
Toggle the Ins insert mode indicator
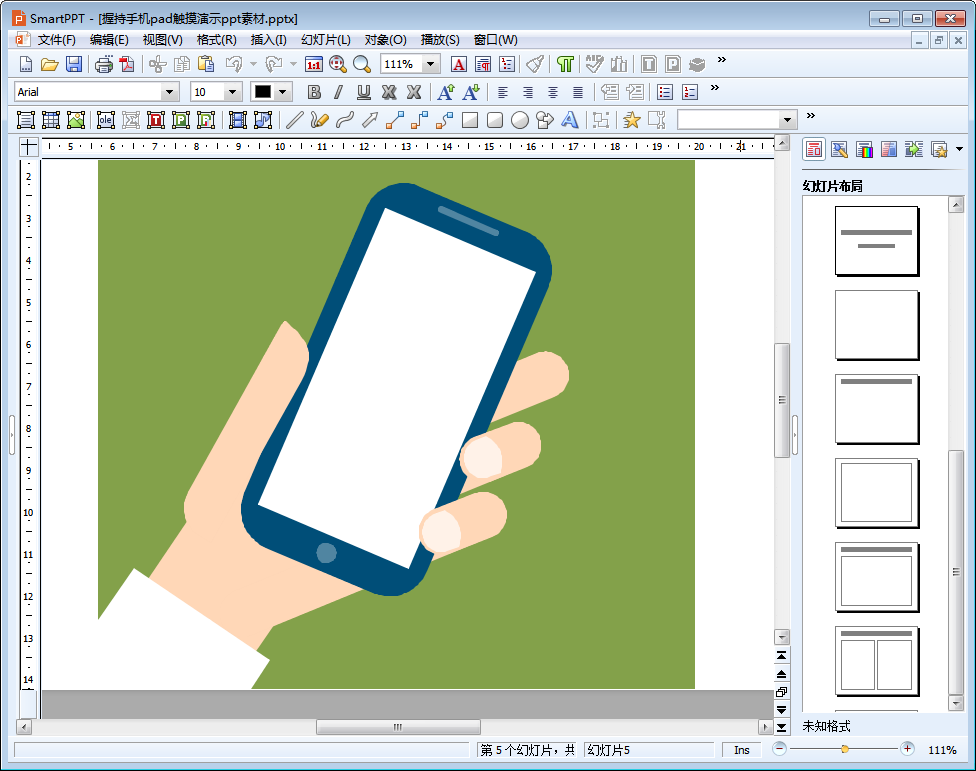pyautogui.click(x=741, y=750)
